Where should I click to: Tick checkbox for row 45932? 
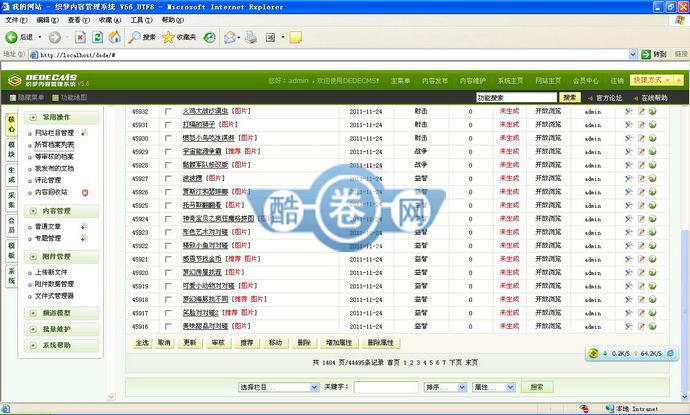(x=168, y=111)
